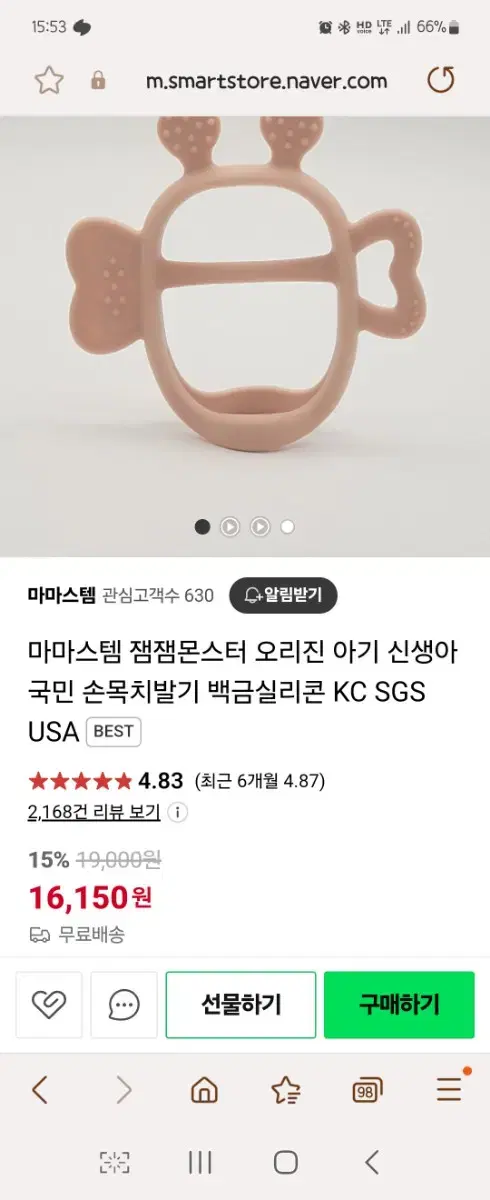Tap the m.smartstore.naver.com address field
Screen dimensions: 490x1200
tap(266, 81)
